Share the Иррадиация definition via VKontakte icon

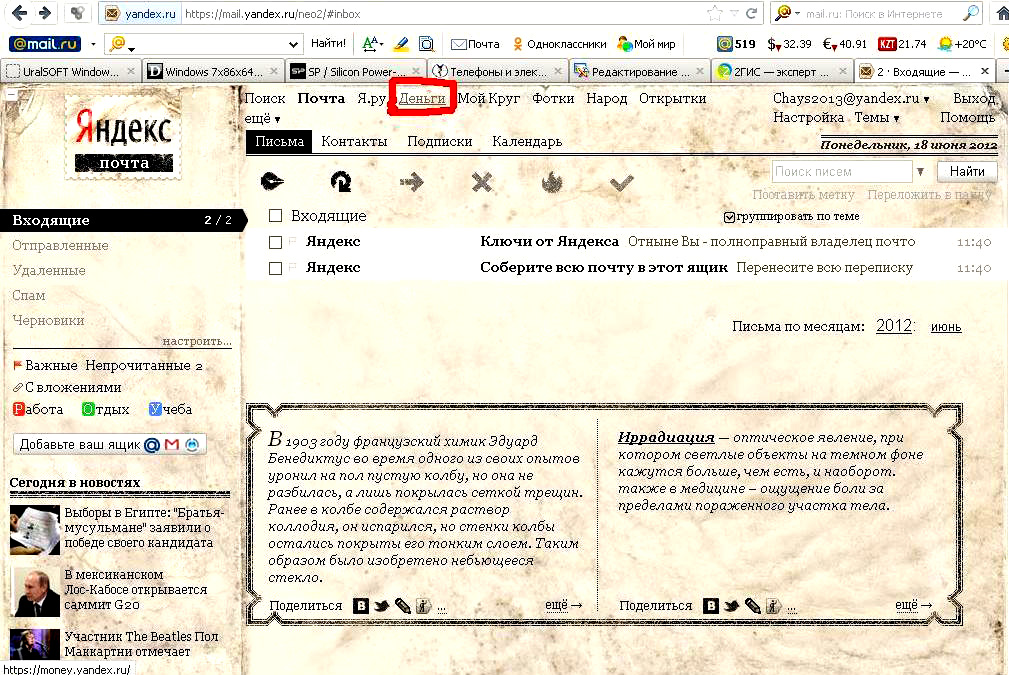710,606
